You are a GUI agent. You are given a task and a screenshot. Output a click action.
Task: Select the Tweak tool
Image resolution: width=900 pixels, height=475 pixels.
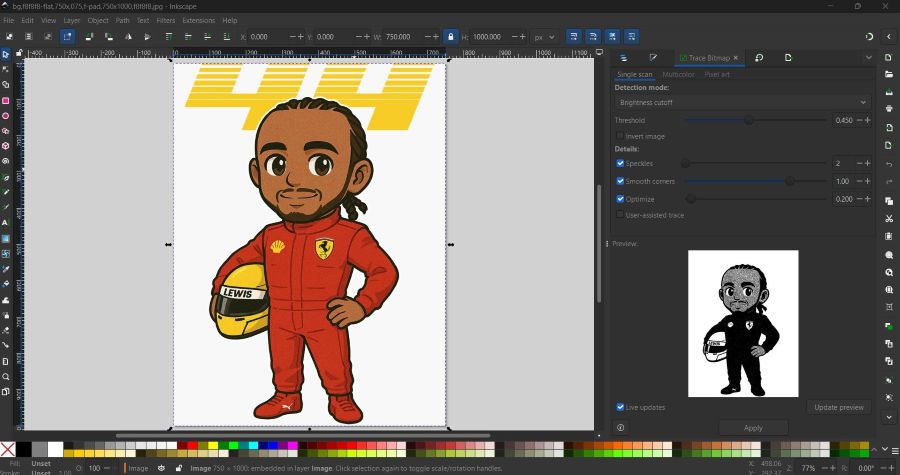coord(6,299)
